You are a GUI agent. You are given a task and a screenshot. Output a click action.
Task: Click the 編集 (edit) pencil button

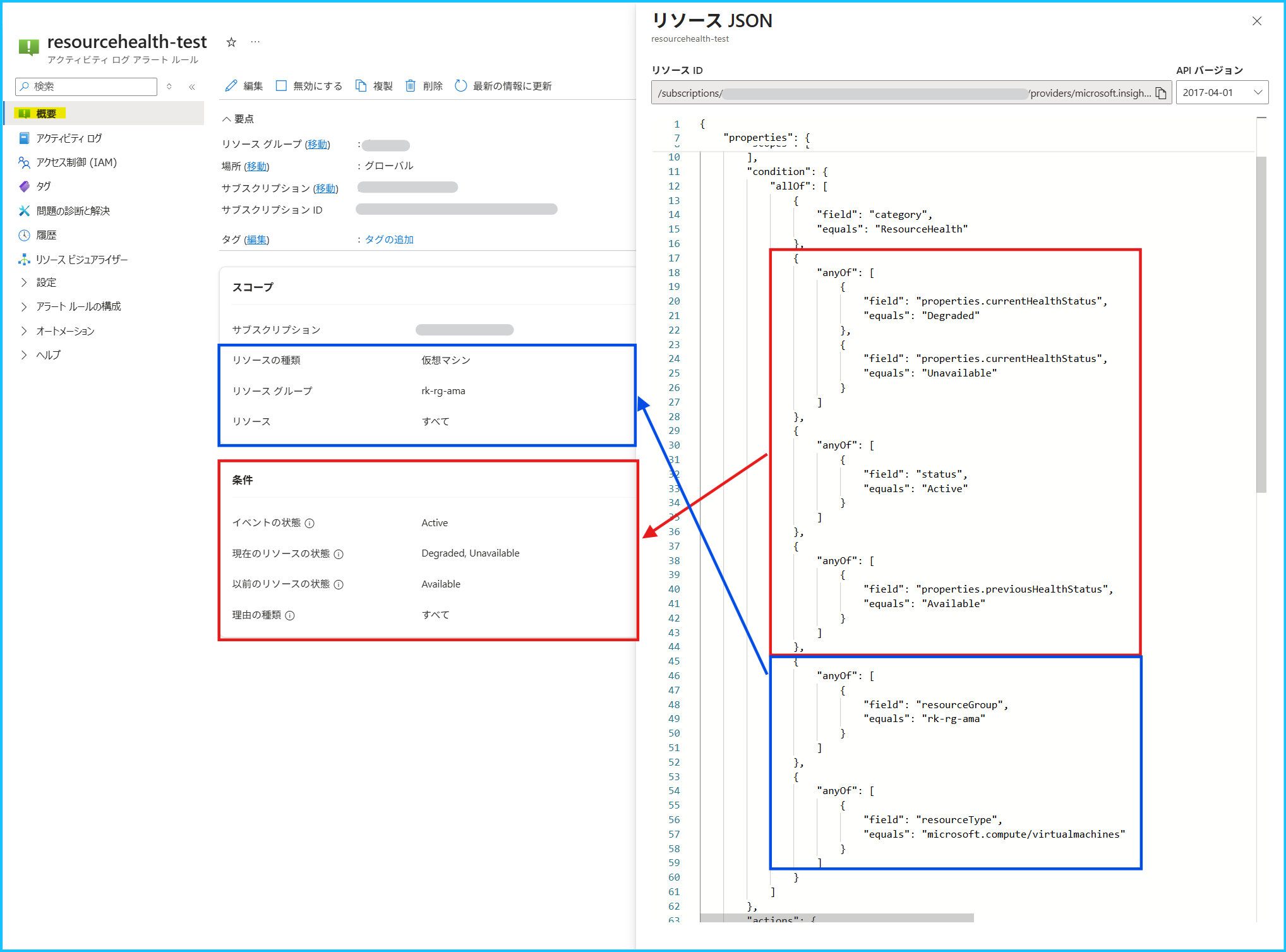[244, 86]
